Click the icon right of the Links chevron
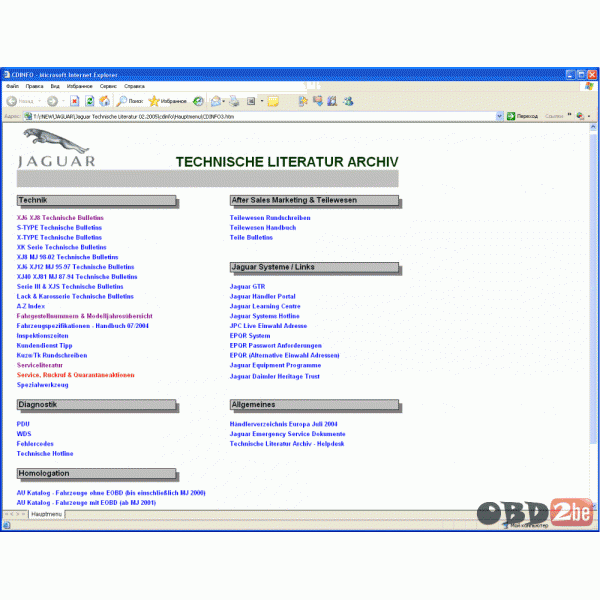 coord(580,116)
